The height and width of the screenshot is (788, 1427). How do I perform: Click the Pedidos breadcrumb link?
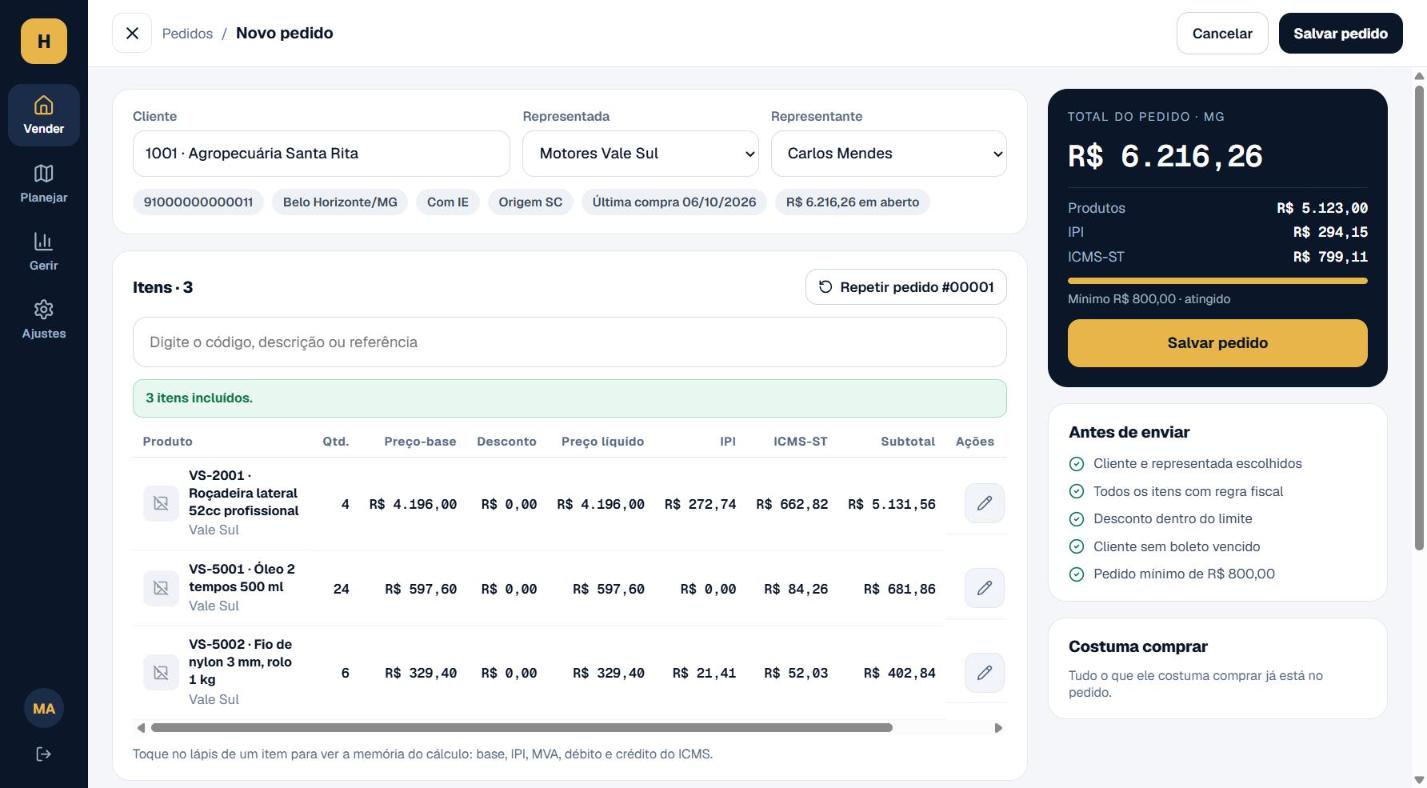click(187, 34)
